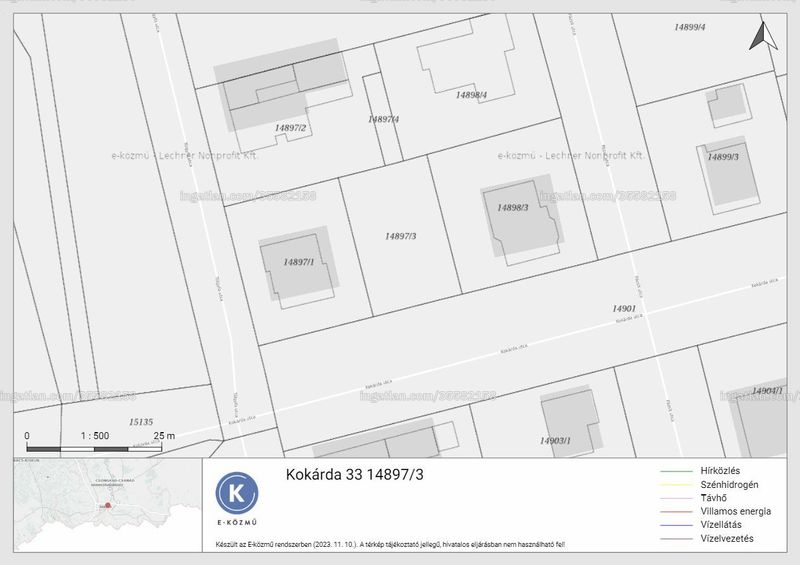This screenshot has height=565, width=800.
Task: Select parcel 14898/3 building footprint
Action: pos(521,219)
